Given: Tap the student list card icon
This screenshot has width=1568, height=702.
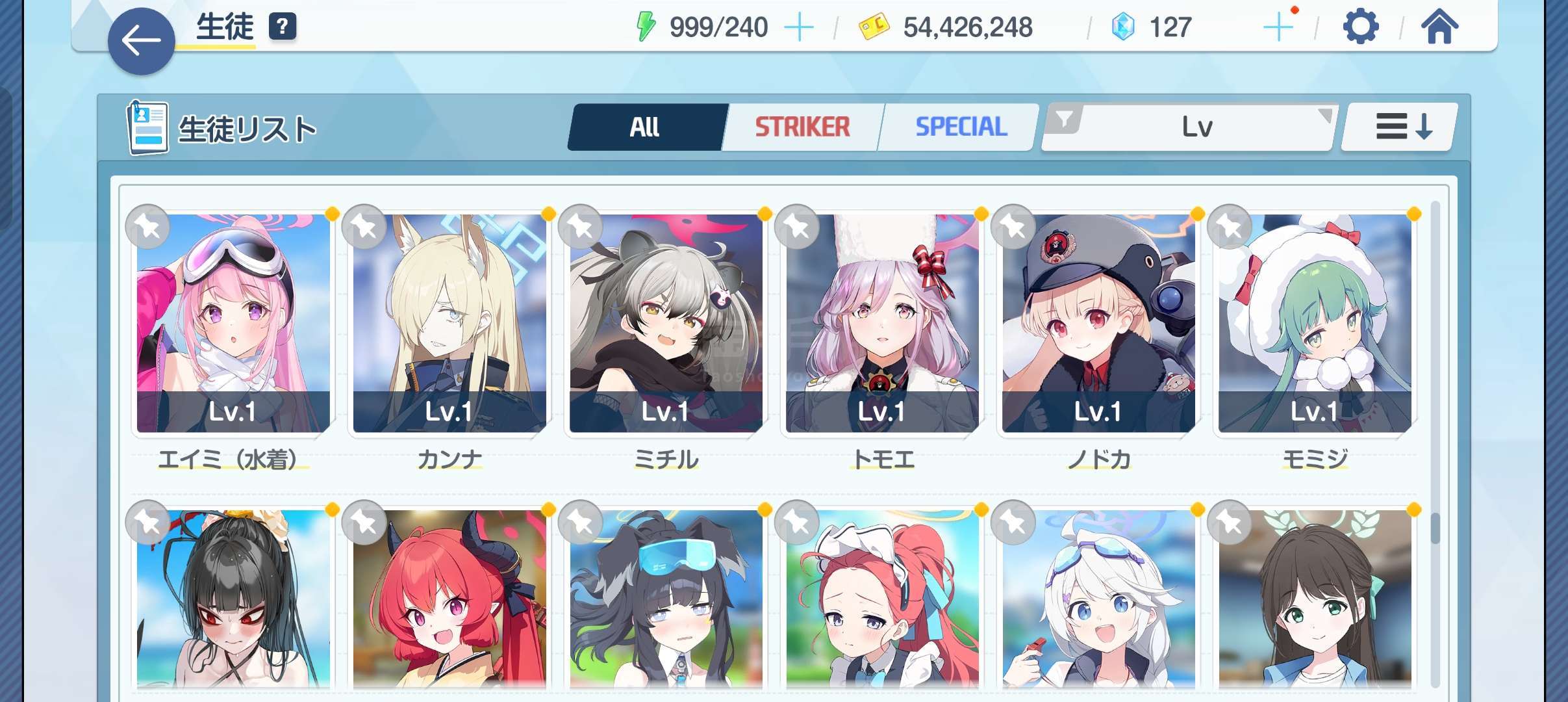Looking at the screenshot, I should [x=147, y=127].
